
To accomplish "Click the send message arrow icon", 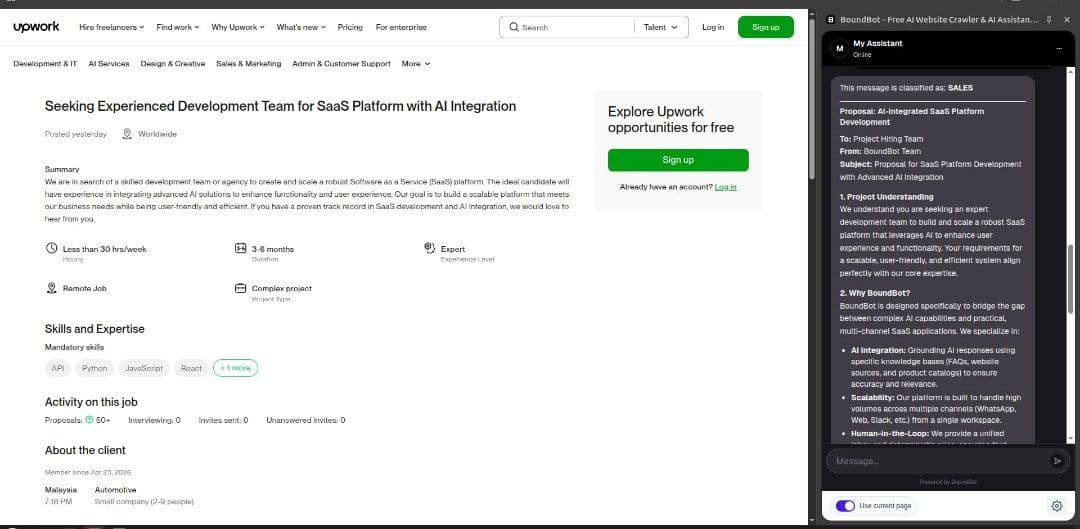I will (1057, 461).
